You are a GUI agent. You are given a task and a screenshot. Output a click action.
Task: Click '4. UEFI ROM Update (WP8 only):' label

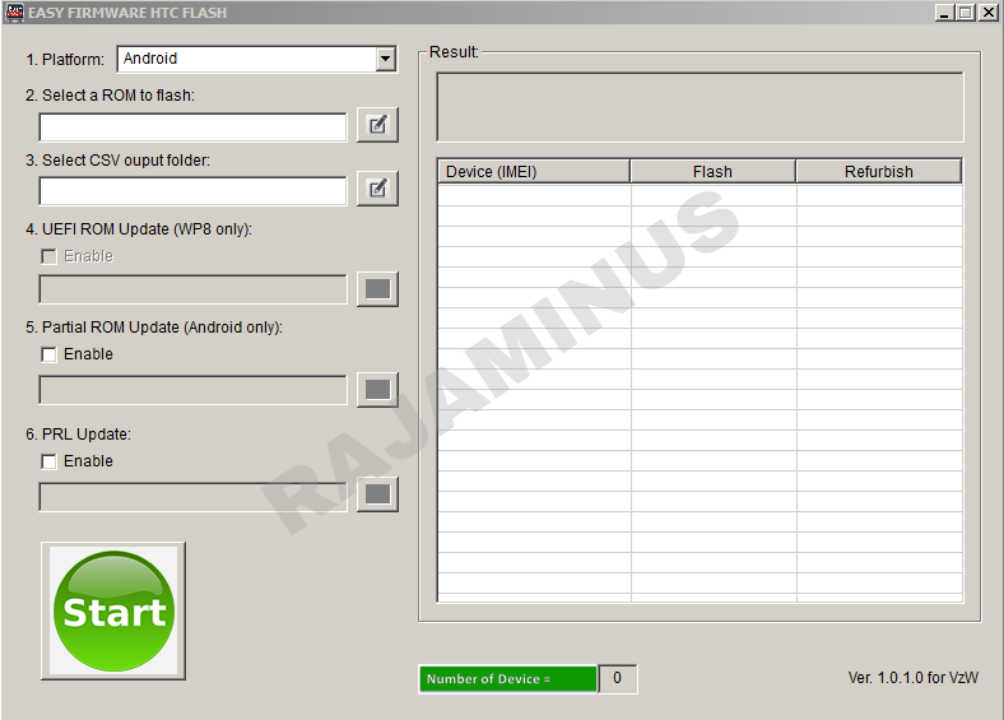139,229
